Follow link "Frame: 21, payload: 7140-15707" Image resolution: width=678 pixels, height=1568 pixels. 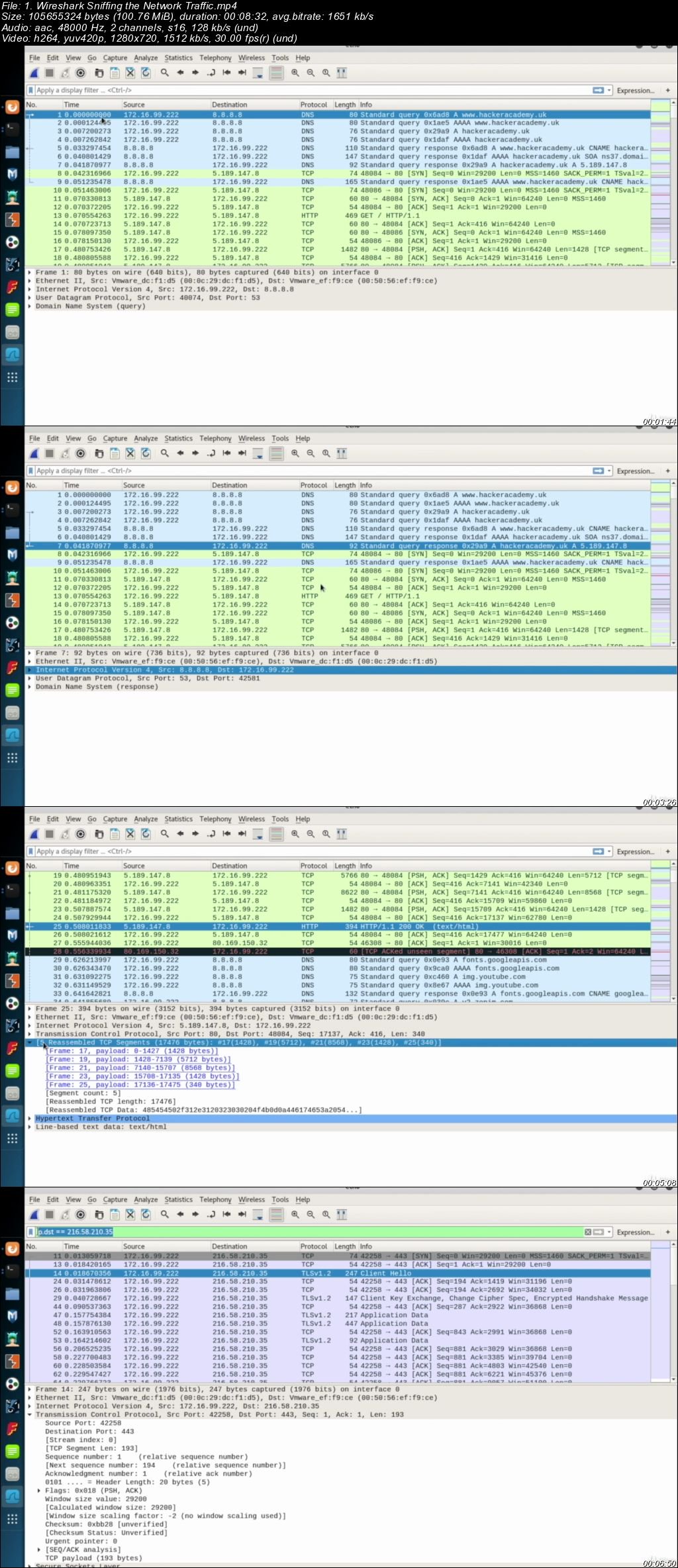click(x=140, y=1068)
